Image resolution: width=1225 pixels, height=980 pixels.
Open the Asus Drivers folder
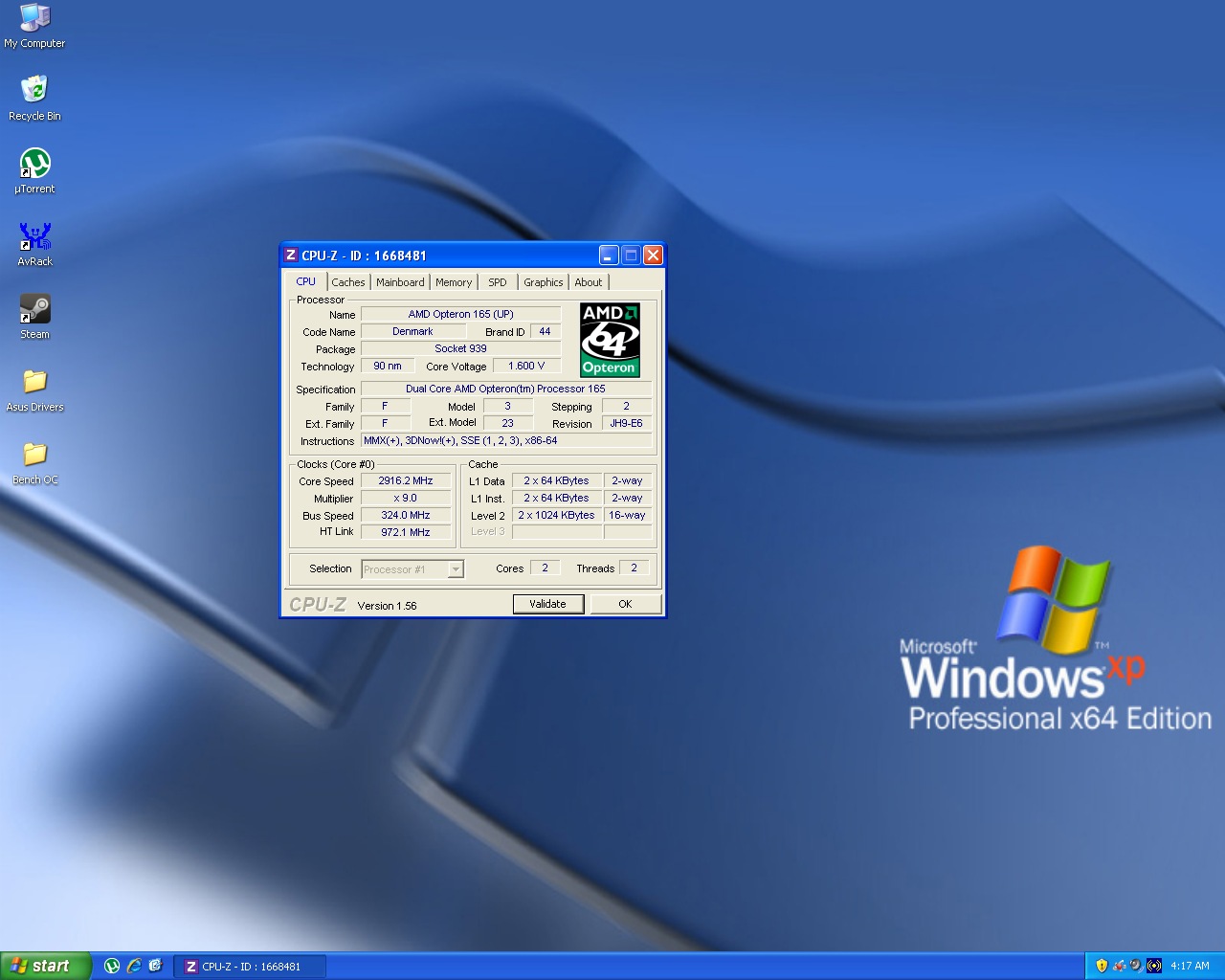pos(34,390)
